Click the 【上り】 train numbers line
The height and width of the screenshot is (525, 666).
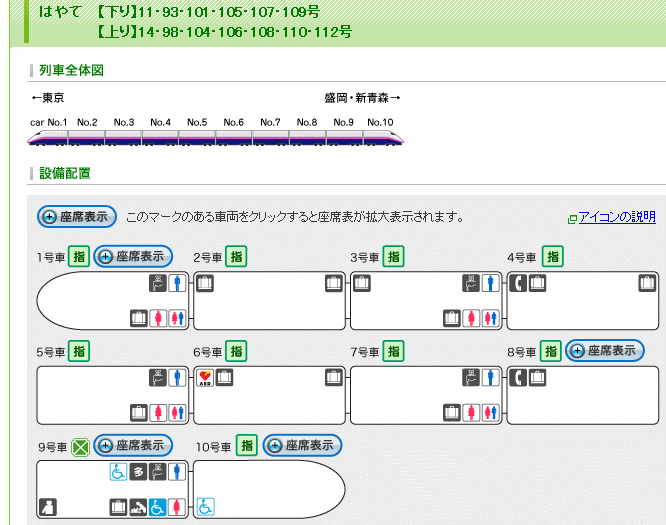coord(224,32)
